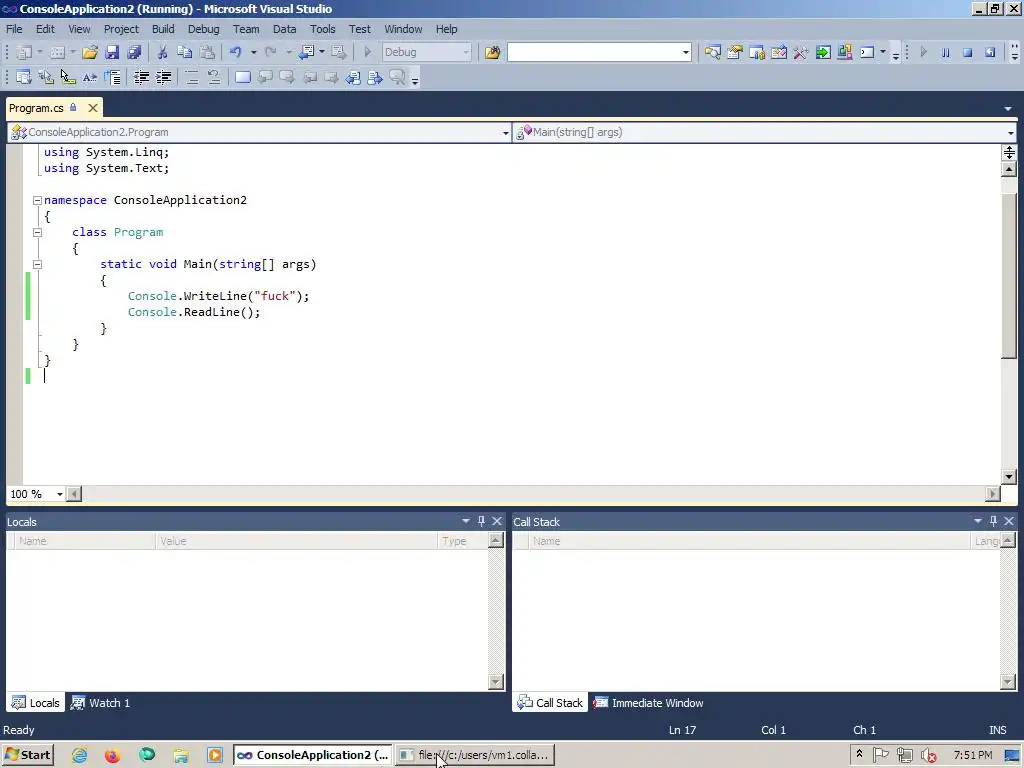This screenshot has height=768, width=1024.
Task: Switch to the Immediate Window tab
Action: (x=648, y=703)
